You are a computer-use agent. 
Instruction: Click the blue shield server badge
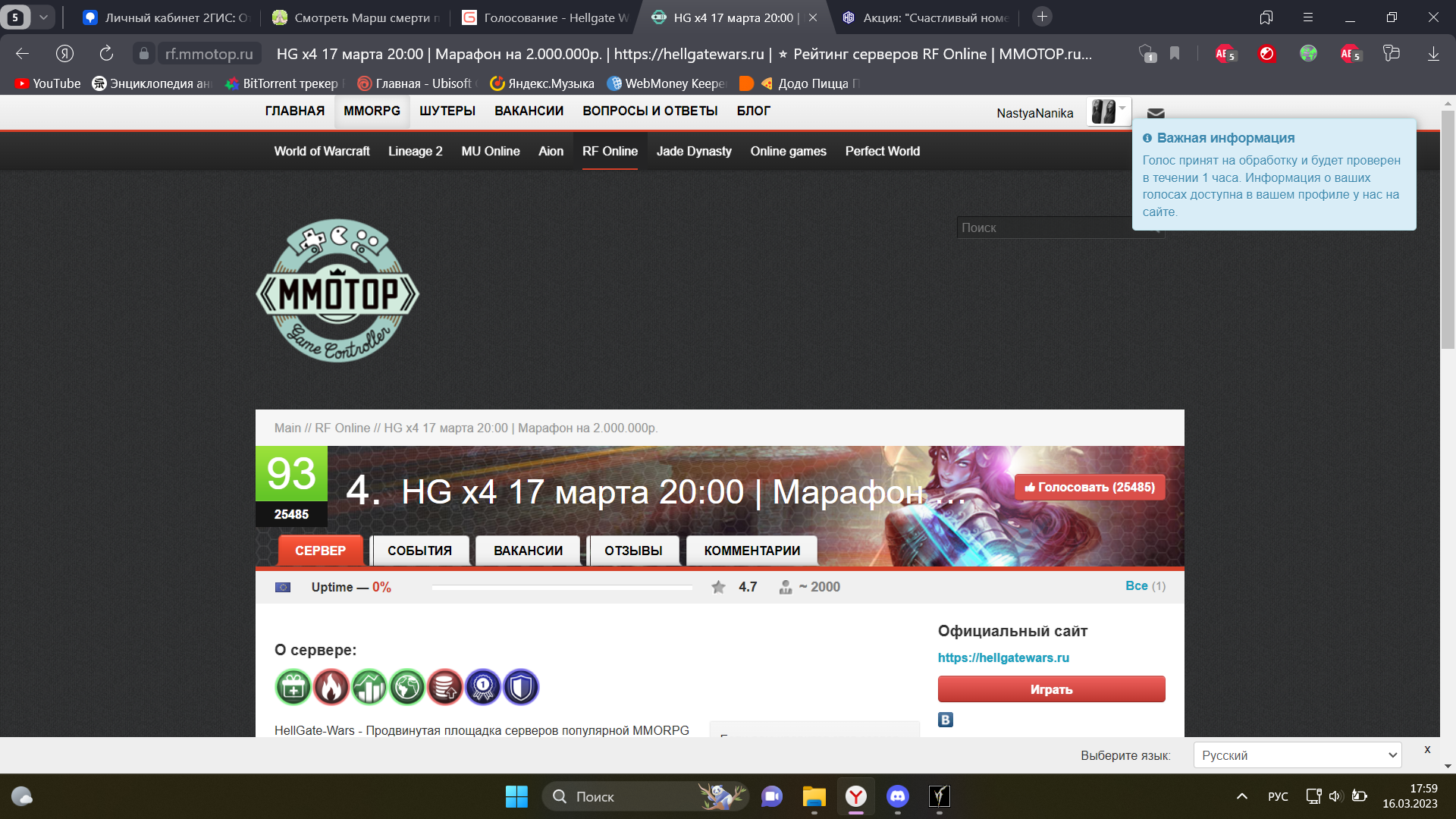pyautogui.click(x=521, y=687)
